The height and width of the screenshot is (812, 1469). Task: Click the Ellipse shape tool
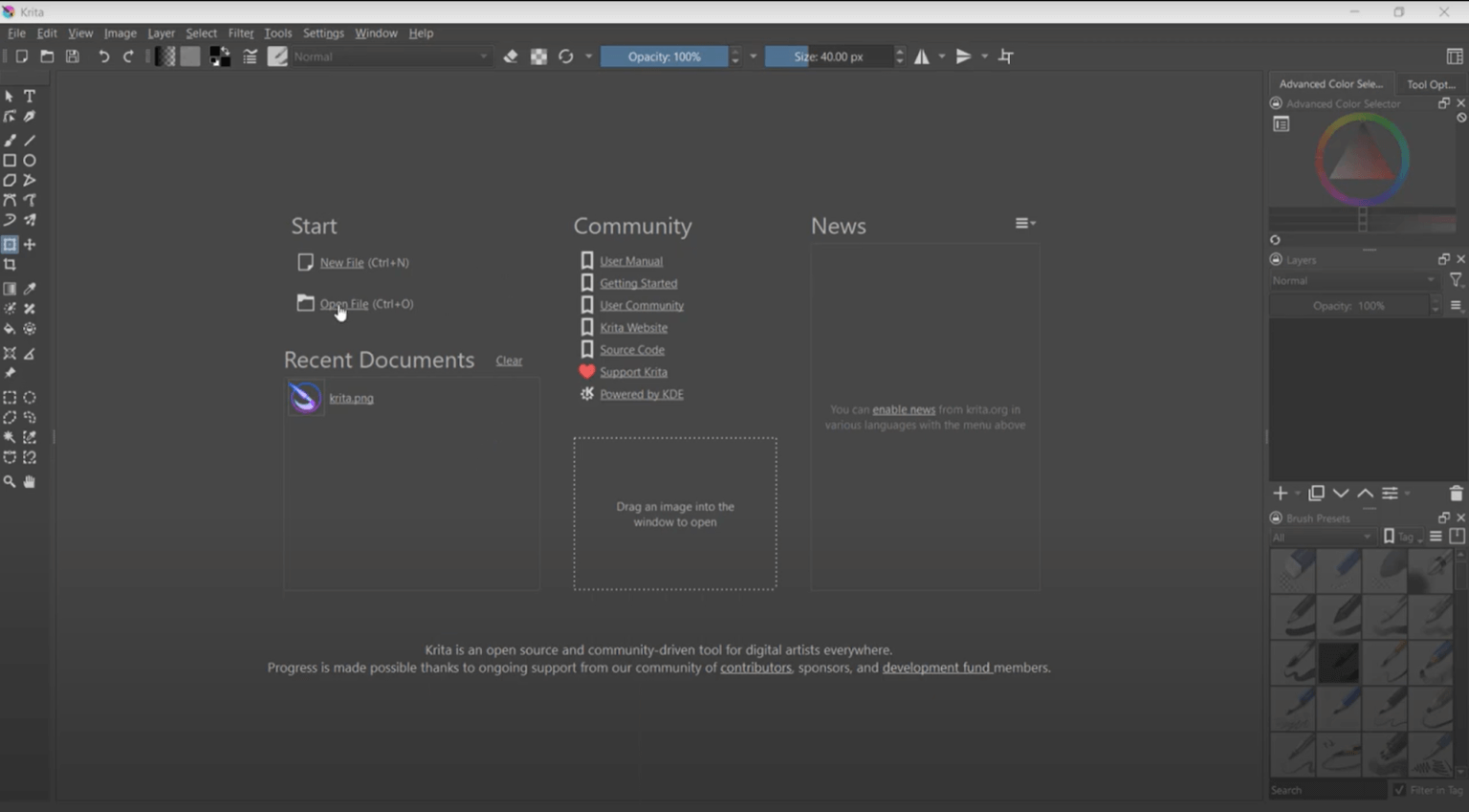coord(30,161)
